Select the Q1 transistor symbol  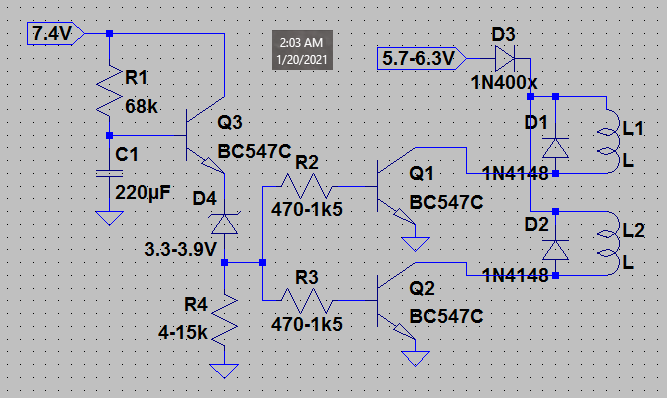396,186
